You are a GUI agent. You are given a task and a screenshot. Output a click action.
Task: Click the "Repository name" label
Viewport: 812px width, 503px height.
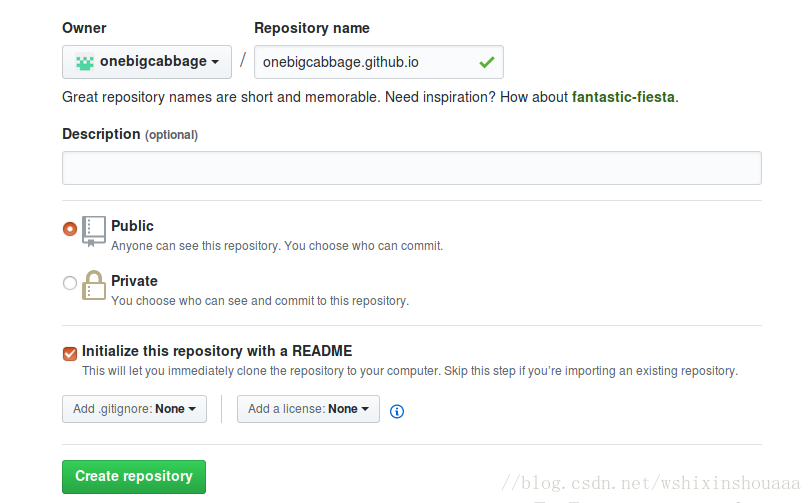(x=312, y=28)
